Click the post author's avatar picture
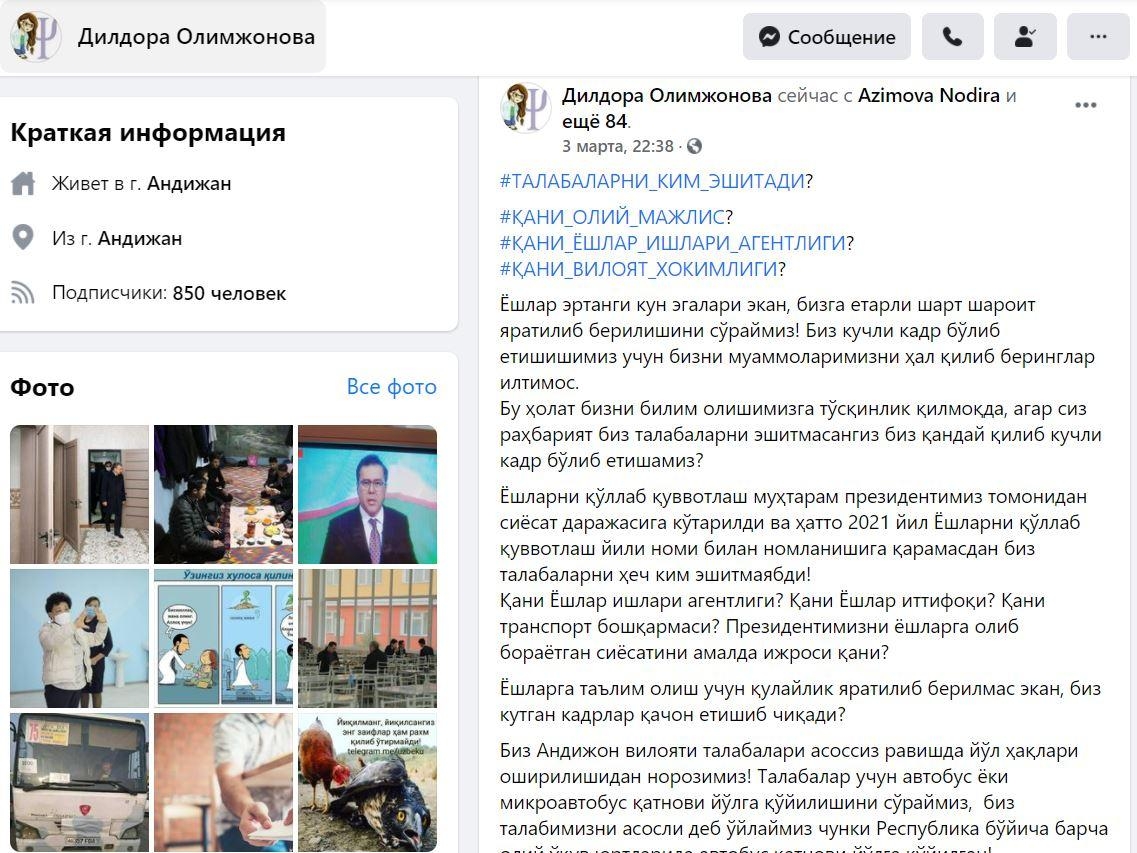 [x=526, y=107]
